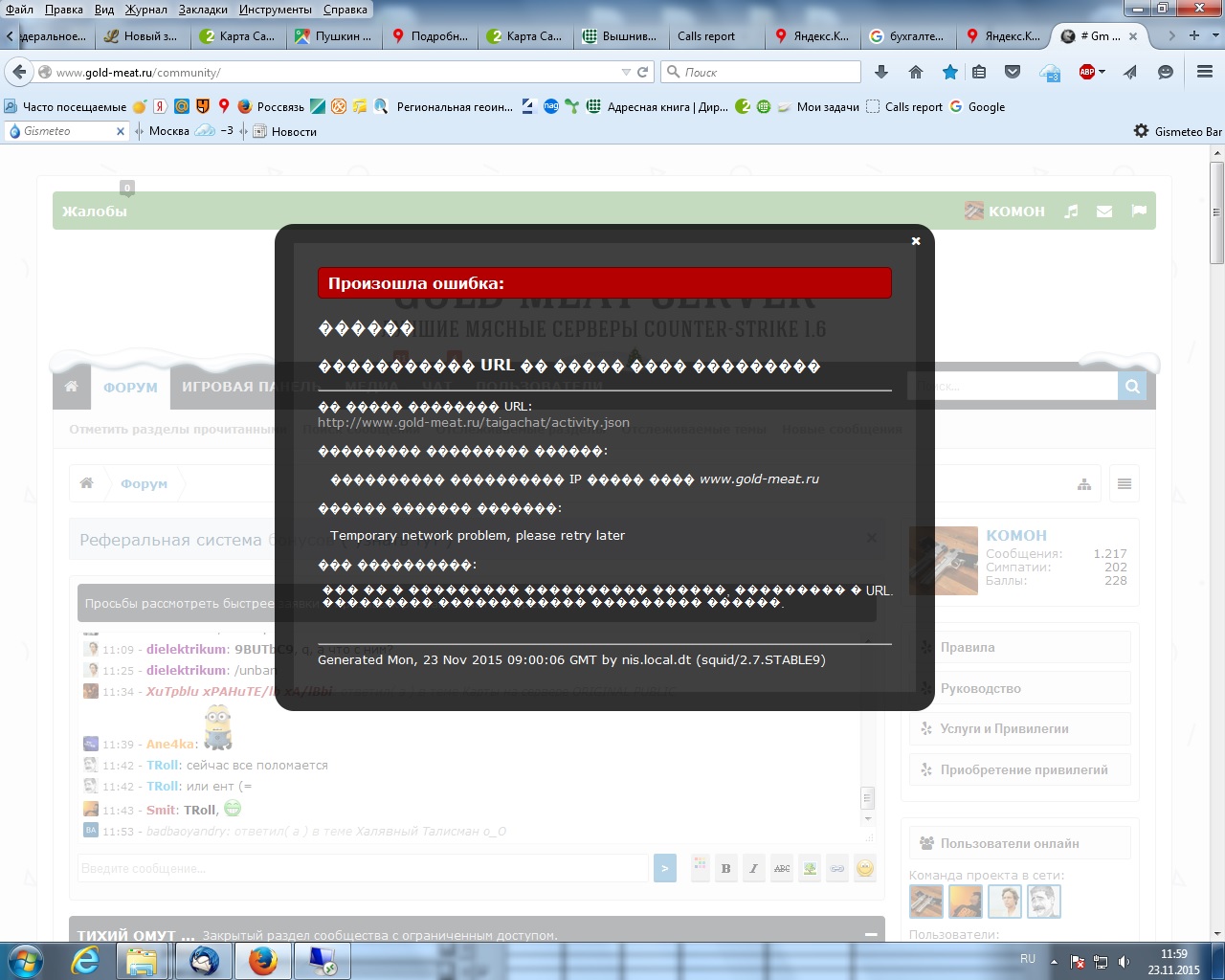Open the chat bubble toolbar icon
Image resolution: width=1225 pixels, height=980 pixels.
tap(1166, 72)
